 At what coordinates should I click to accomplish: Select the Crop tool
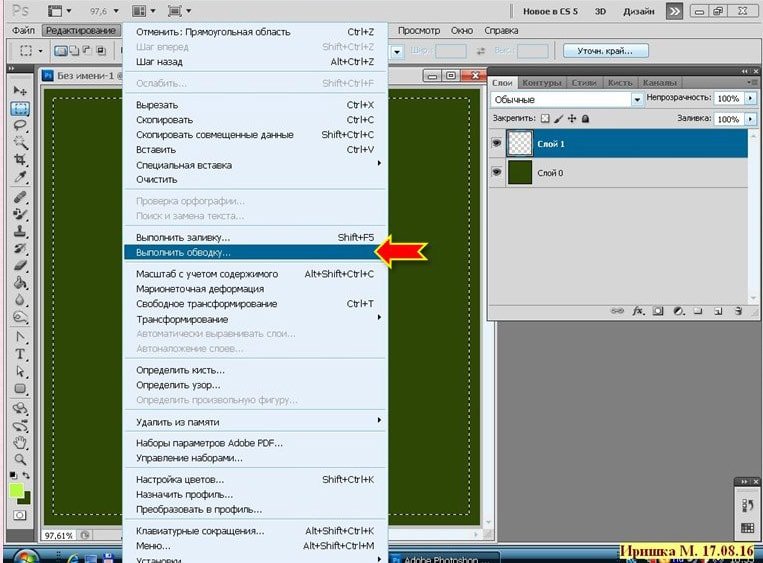[x=19, y=160]
